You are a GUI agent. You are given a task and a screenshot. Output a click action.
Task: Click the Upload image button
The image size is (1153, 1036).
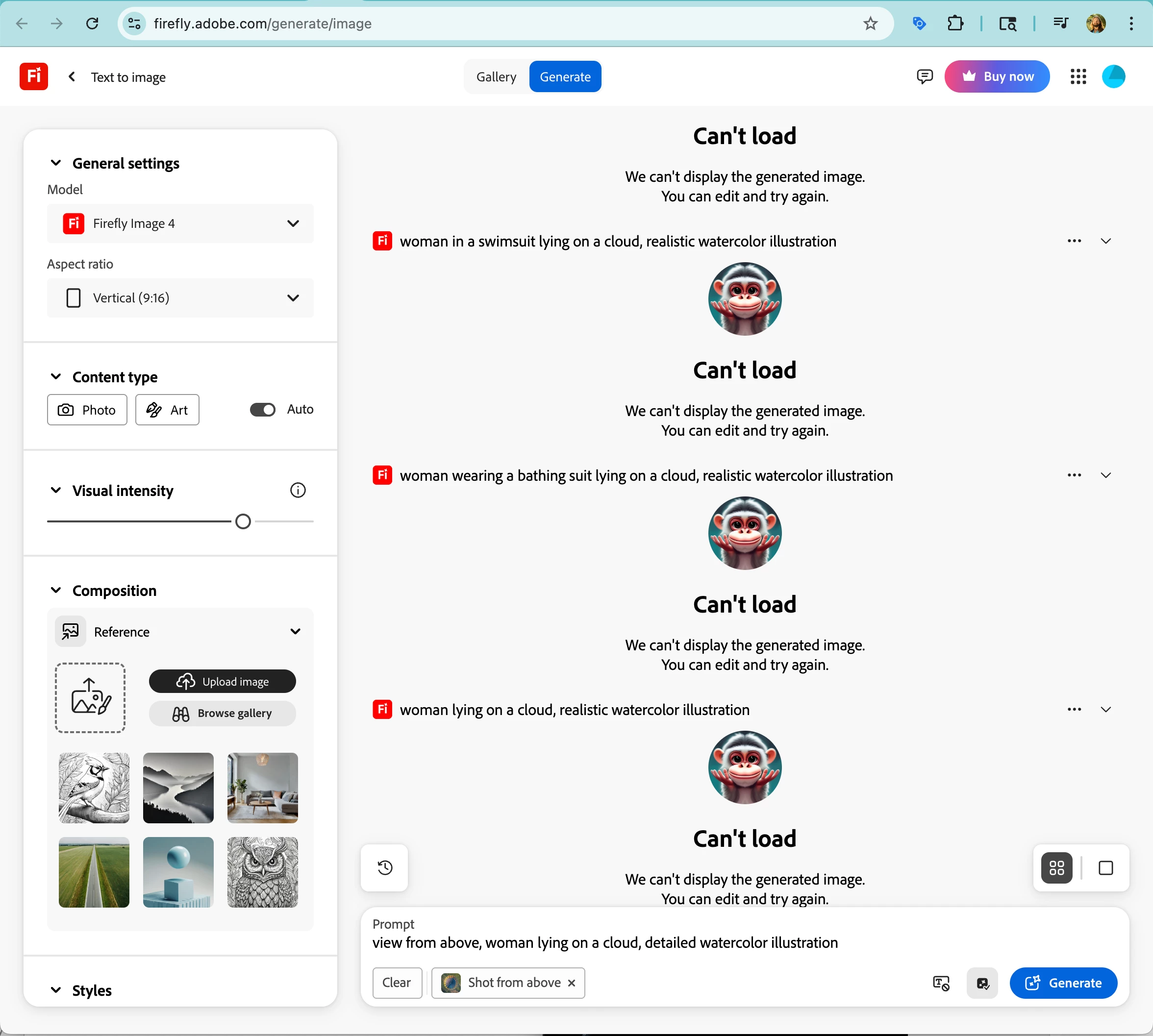coord(222,681)
